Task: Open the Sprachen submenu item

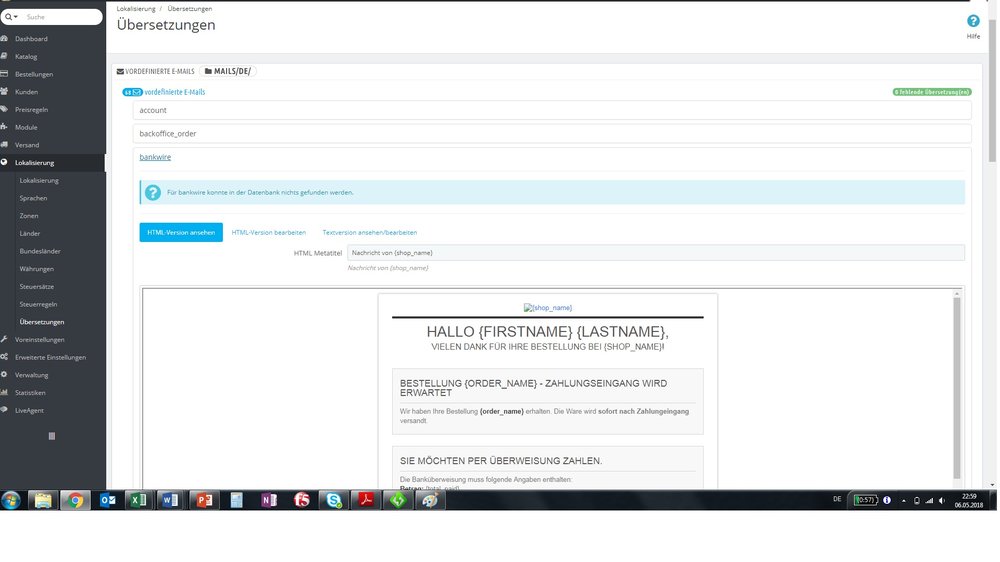Action: [x=33, y=198]
